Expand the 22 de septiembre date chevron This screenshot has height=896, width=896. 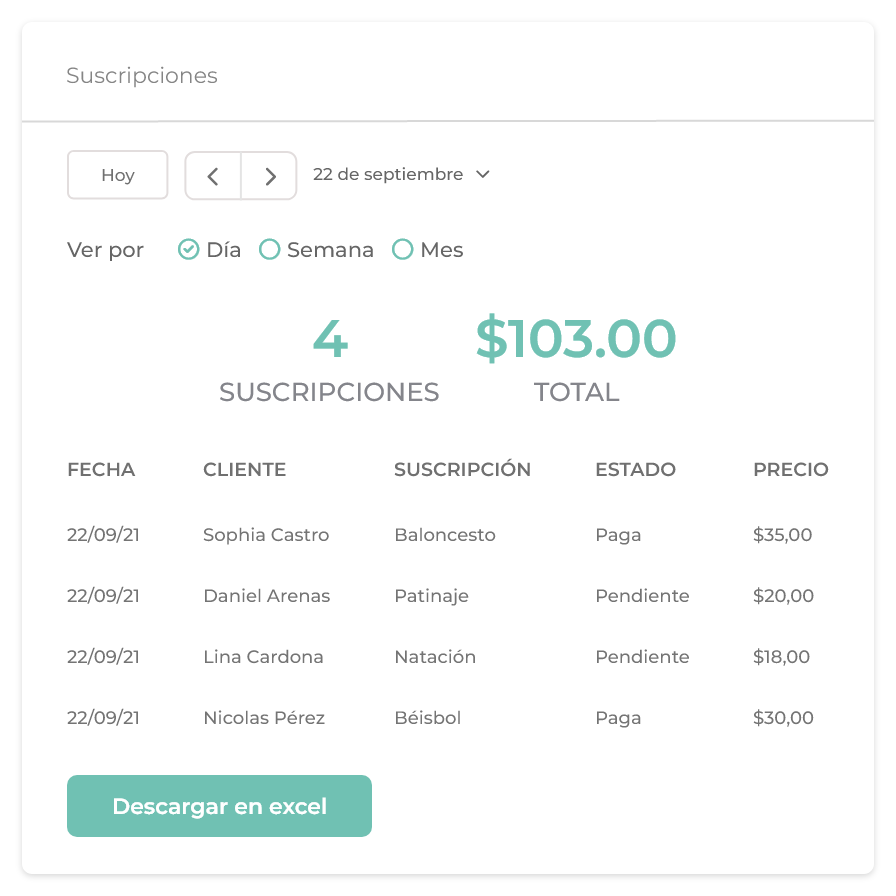[x=483, y=174]
